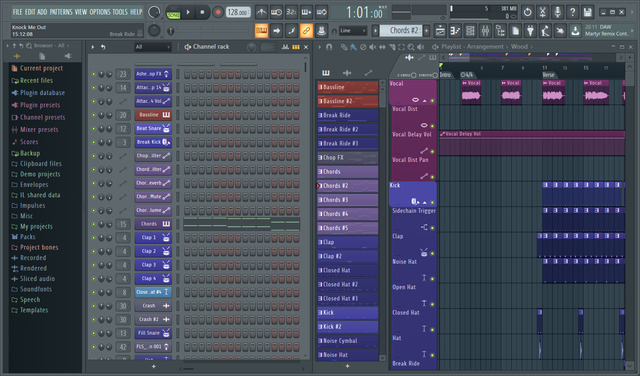Image resolution: width=640 pixels, height=376 pixels.
Task: Open the FILE menu
Action: pos(17,12)
